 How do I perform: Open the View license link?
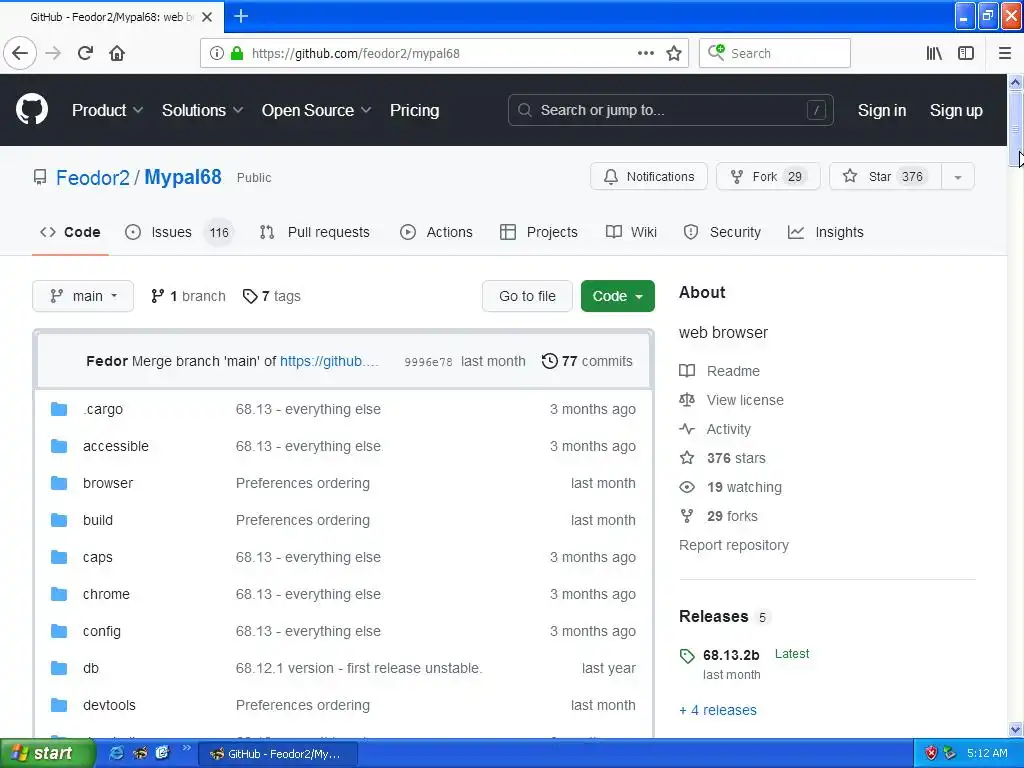(x=731, y=400)
